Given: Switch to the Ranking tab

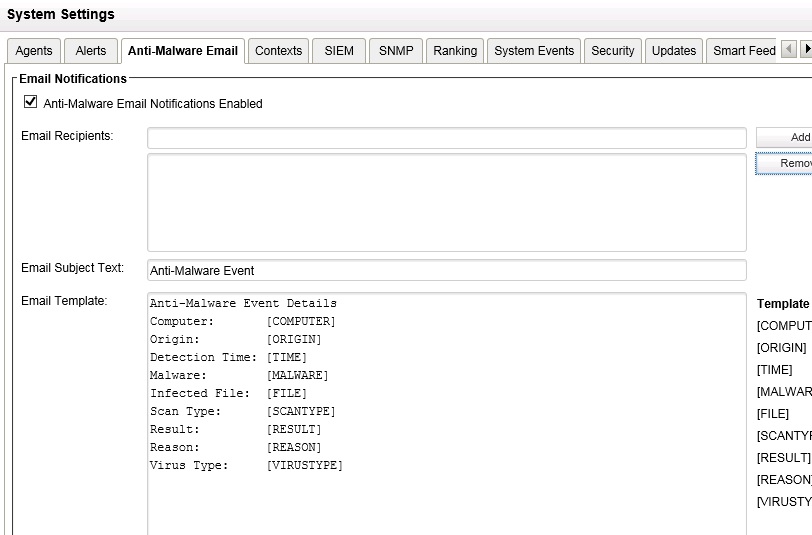Looking at the screenshot, I should (x=455, y=51).
